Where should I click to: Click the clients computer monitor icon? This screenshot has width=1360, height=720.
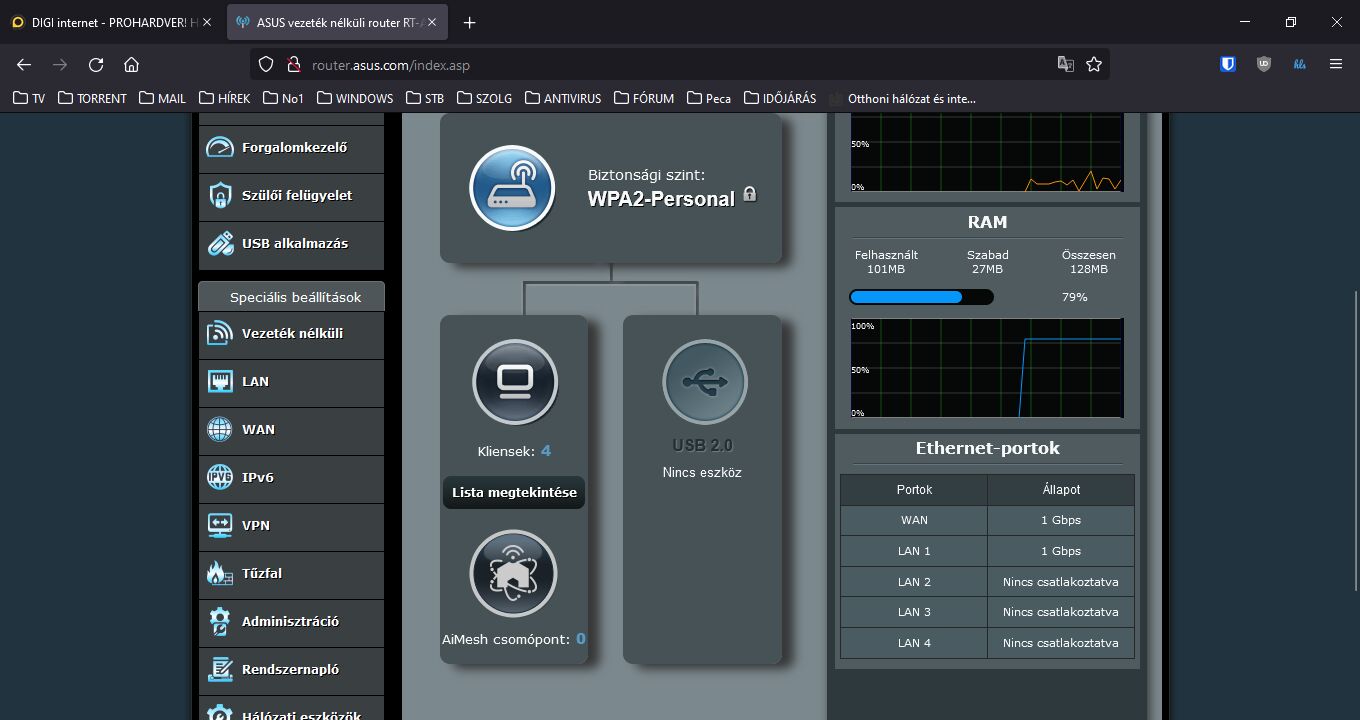(515, 382)
